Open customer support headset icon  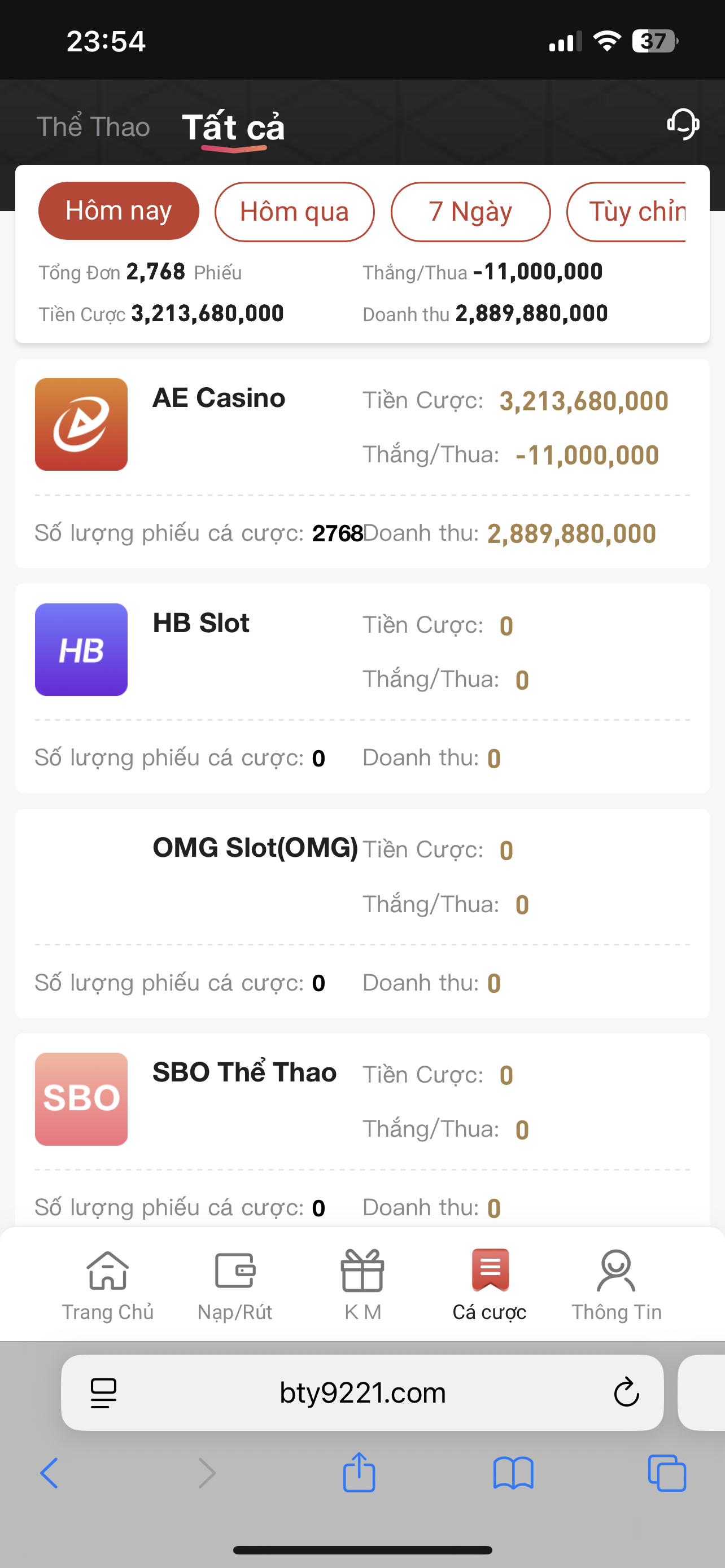click(x=683, y=124)
